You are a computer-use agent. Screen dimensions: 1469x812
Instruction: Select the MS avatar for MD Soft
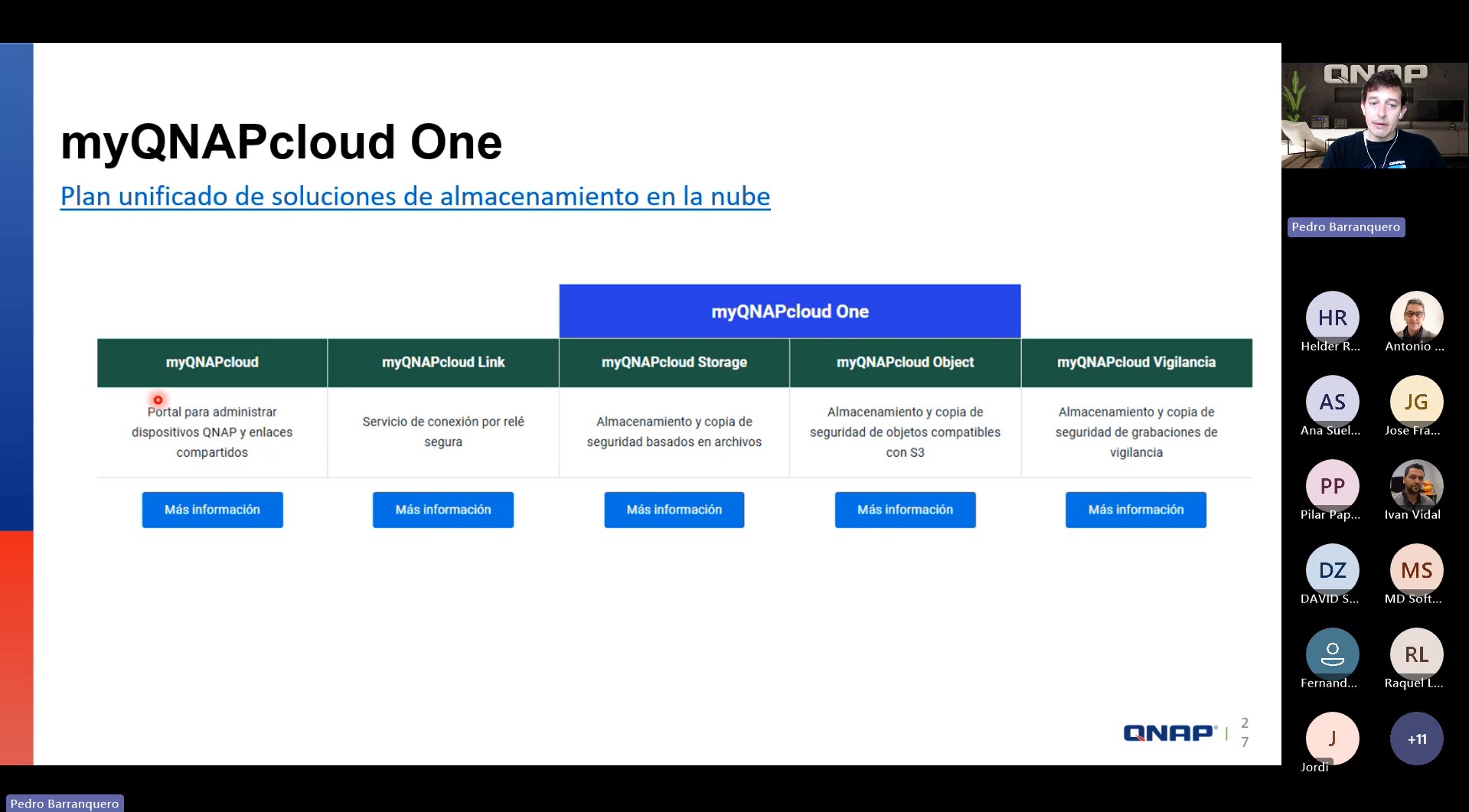point(1416,570)
